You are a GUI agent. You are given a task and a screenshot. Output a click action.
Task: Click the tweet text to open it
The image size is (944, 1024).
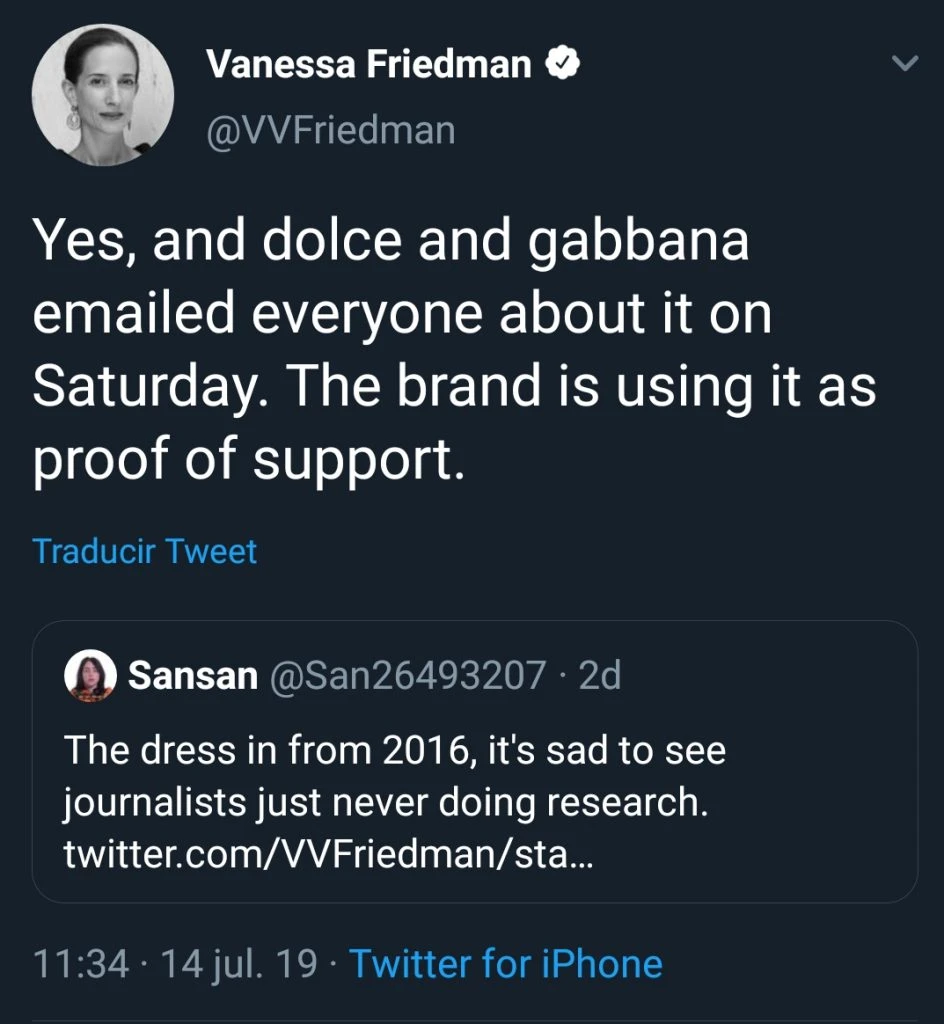450,345
